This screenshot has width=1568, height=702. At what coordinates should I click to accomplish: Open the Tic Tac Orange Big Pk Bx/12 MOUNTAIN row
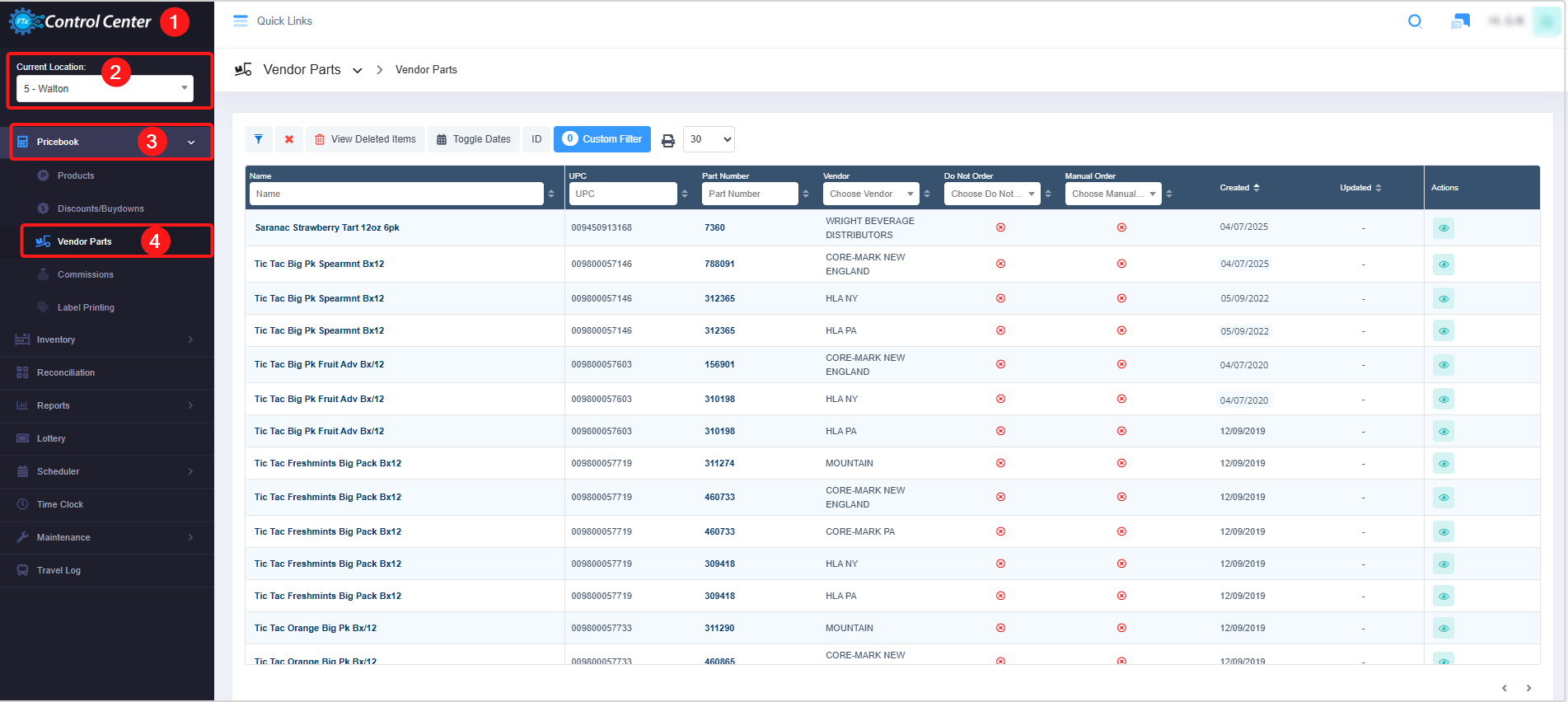pos(892,628)
